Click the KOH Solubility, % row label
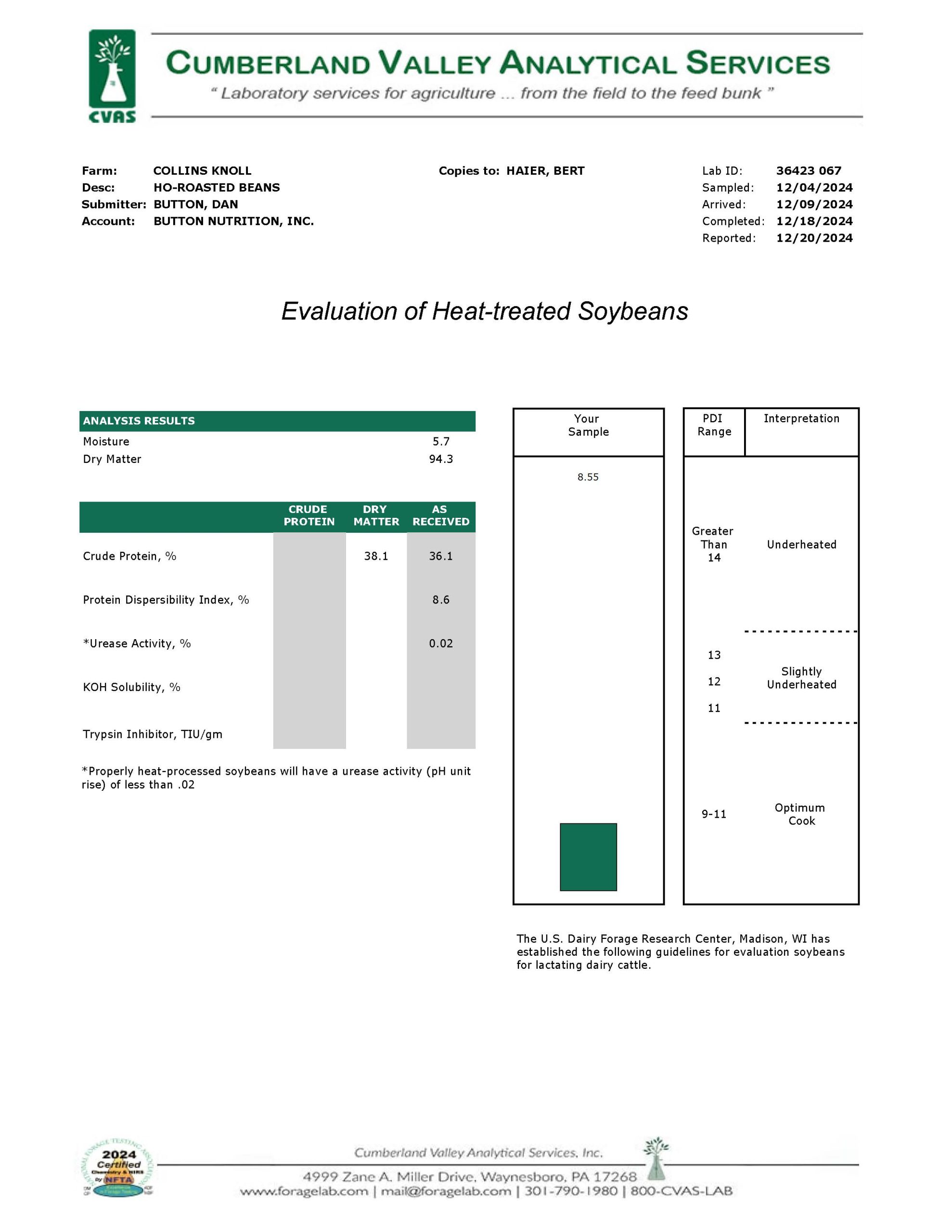Screen dimensions: 952x1232 131,687
